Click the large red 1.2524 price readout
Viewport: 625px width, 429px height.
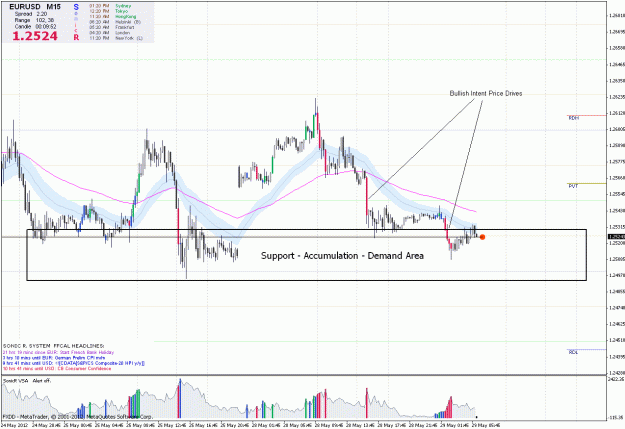[35, 36]
